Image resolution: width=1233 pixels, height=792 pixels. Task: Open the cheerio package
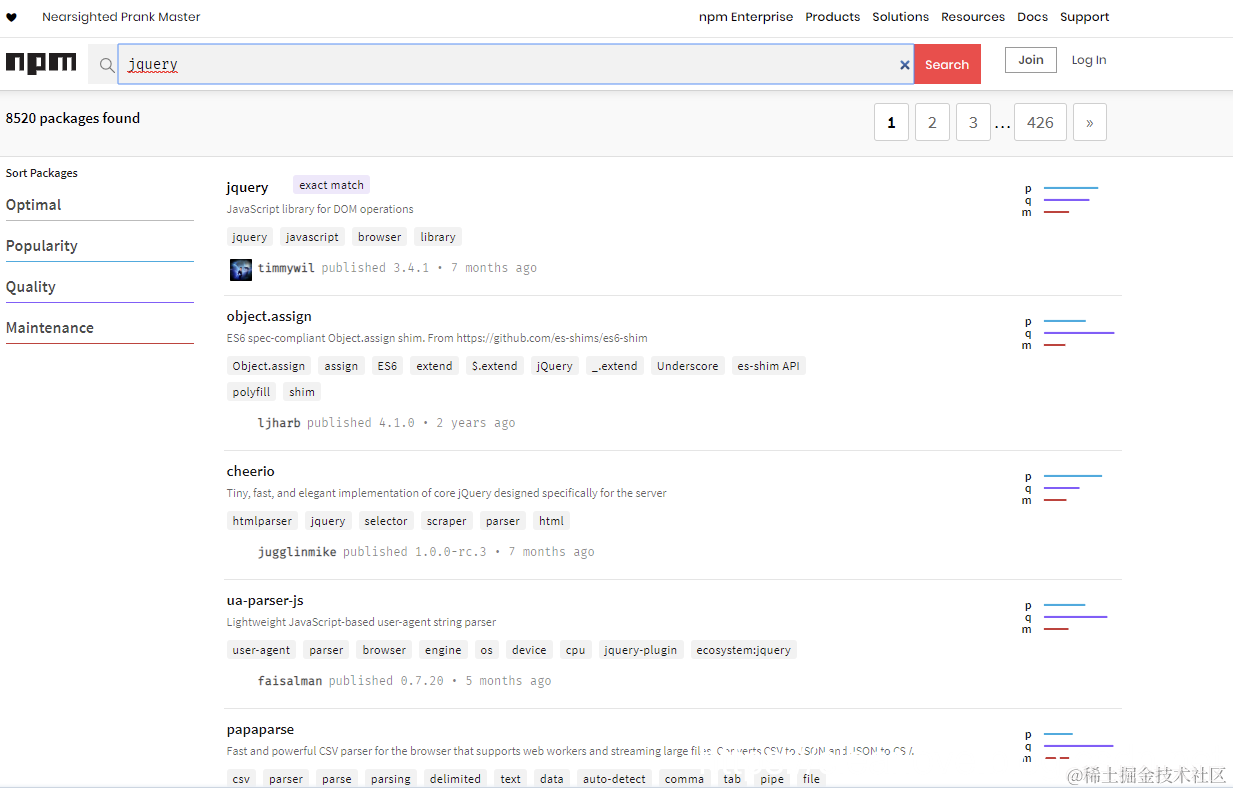[250, 471]
